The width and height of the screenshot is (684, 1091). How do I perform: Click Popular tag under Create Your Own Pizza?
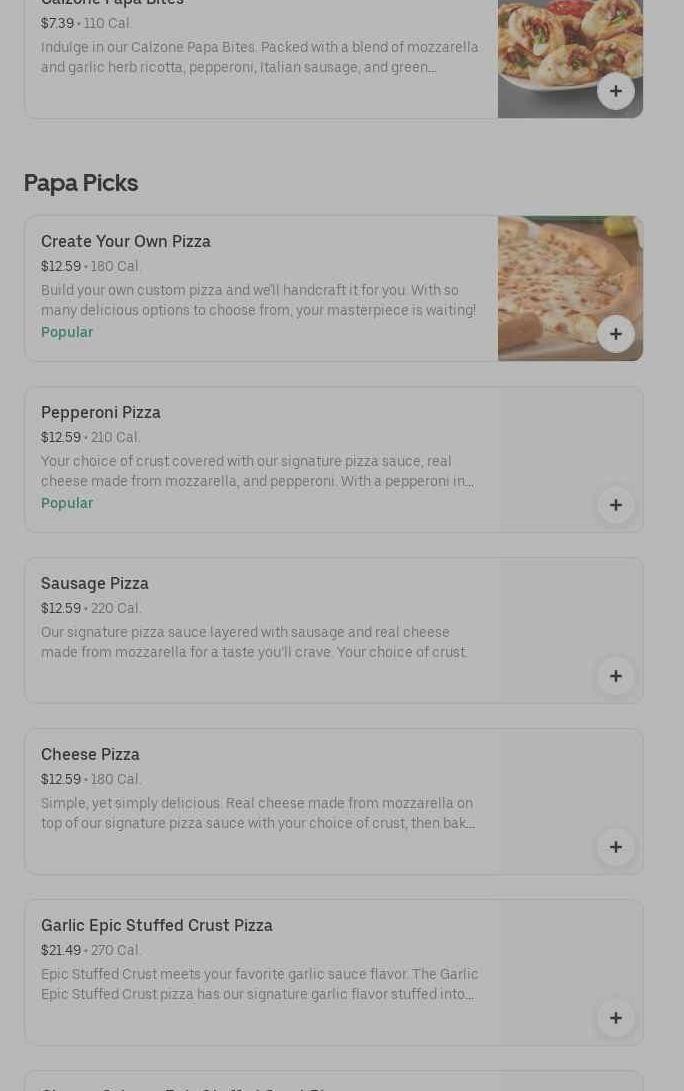click(x=67, y=332)
